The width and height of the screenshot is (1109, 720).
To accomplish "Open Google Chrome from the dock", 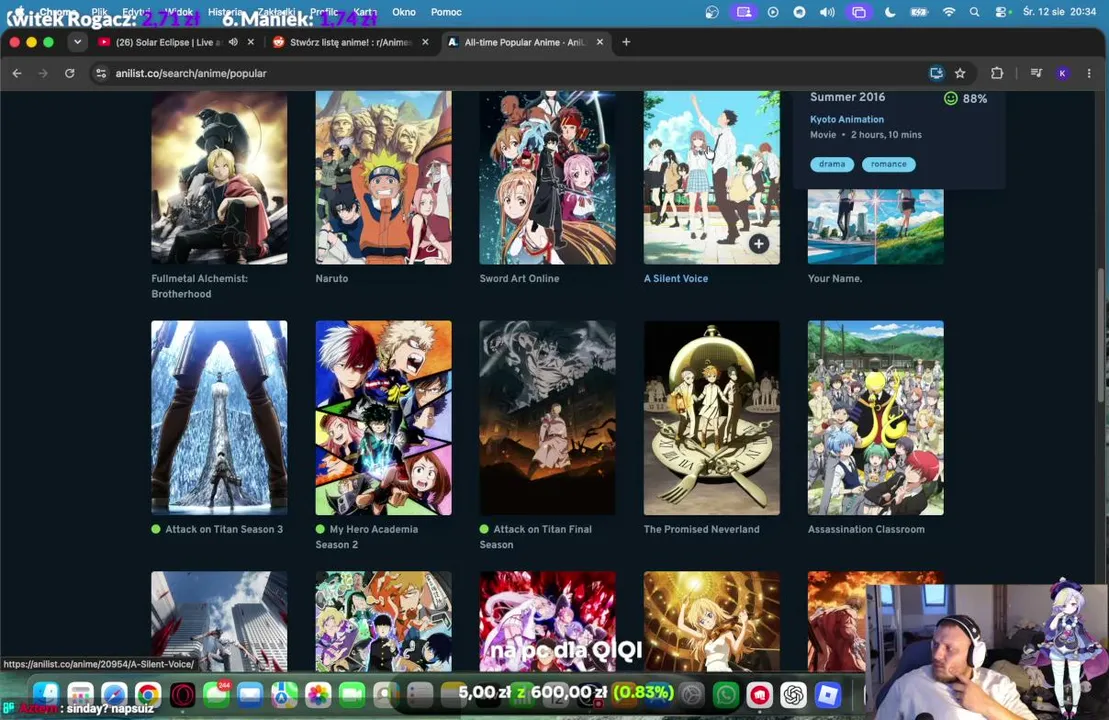I will coord(148,695).
